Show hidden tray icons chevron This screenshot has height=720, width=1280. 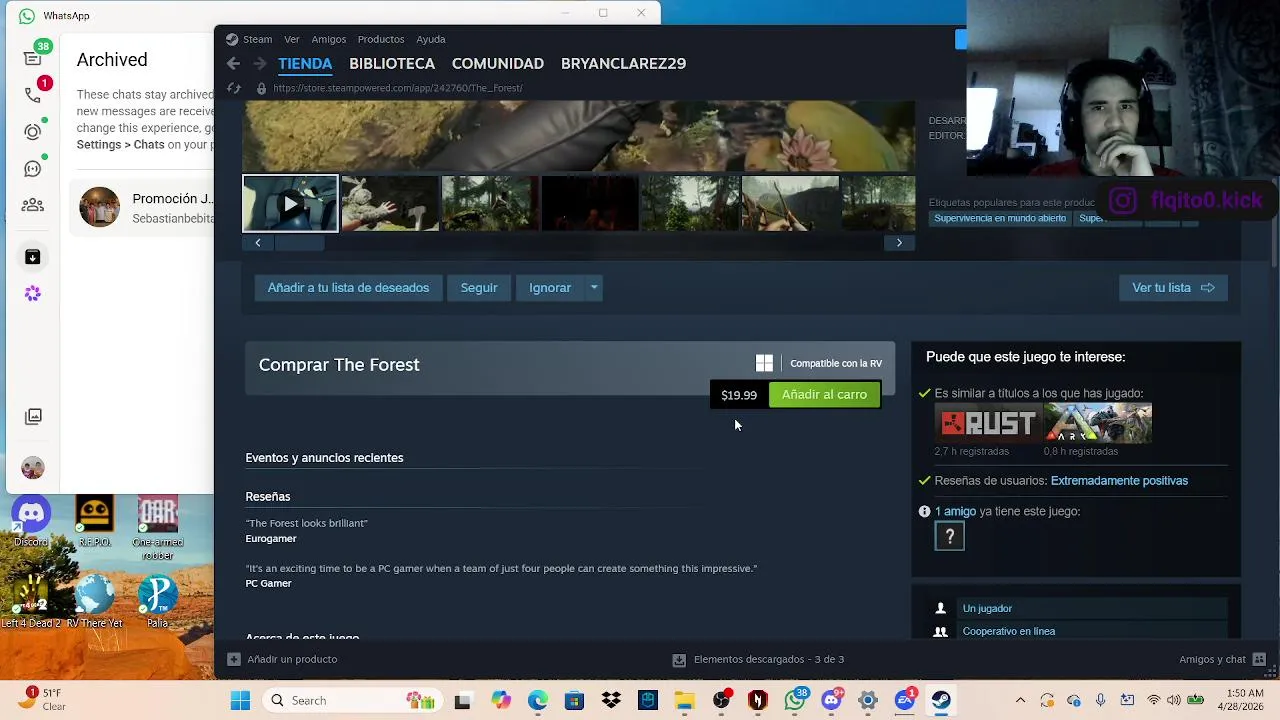click(x=1020, y=701)
